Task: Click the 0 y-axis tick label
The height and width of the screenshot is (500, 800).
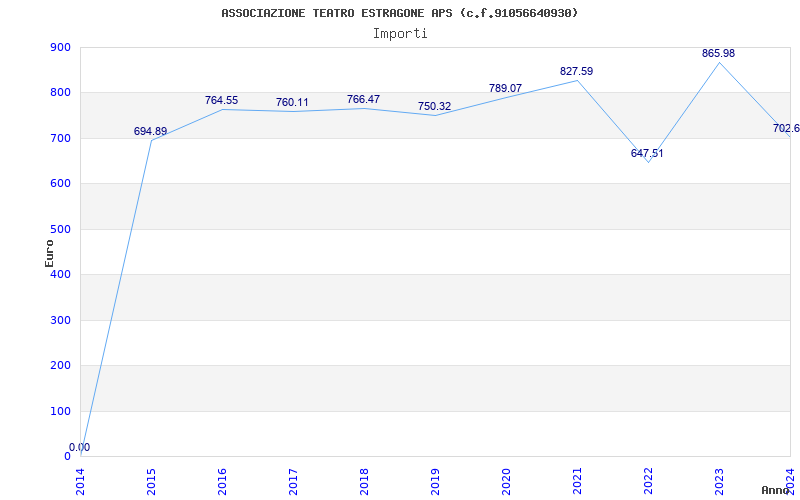Action: pos(67,456)
